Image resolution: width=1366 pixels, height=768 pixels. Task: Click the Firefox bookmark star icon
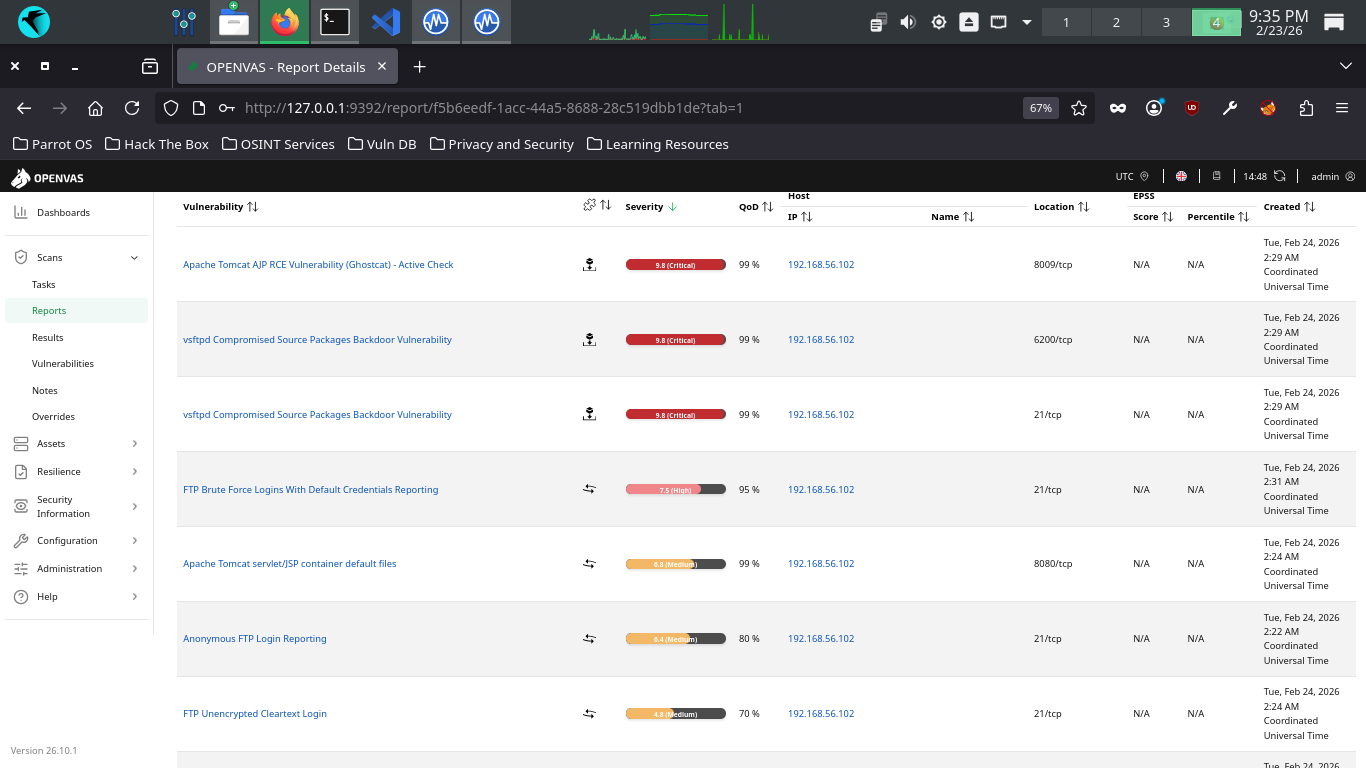click(x=1079, y=108)
